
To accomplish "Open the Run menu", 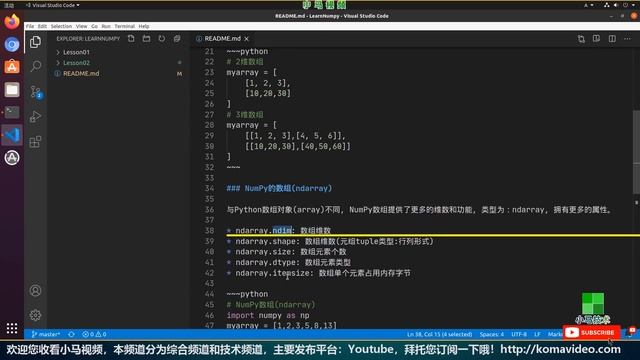I will point(106,26).
